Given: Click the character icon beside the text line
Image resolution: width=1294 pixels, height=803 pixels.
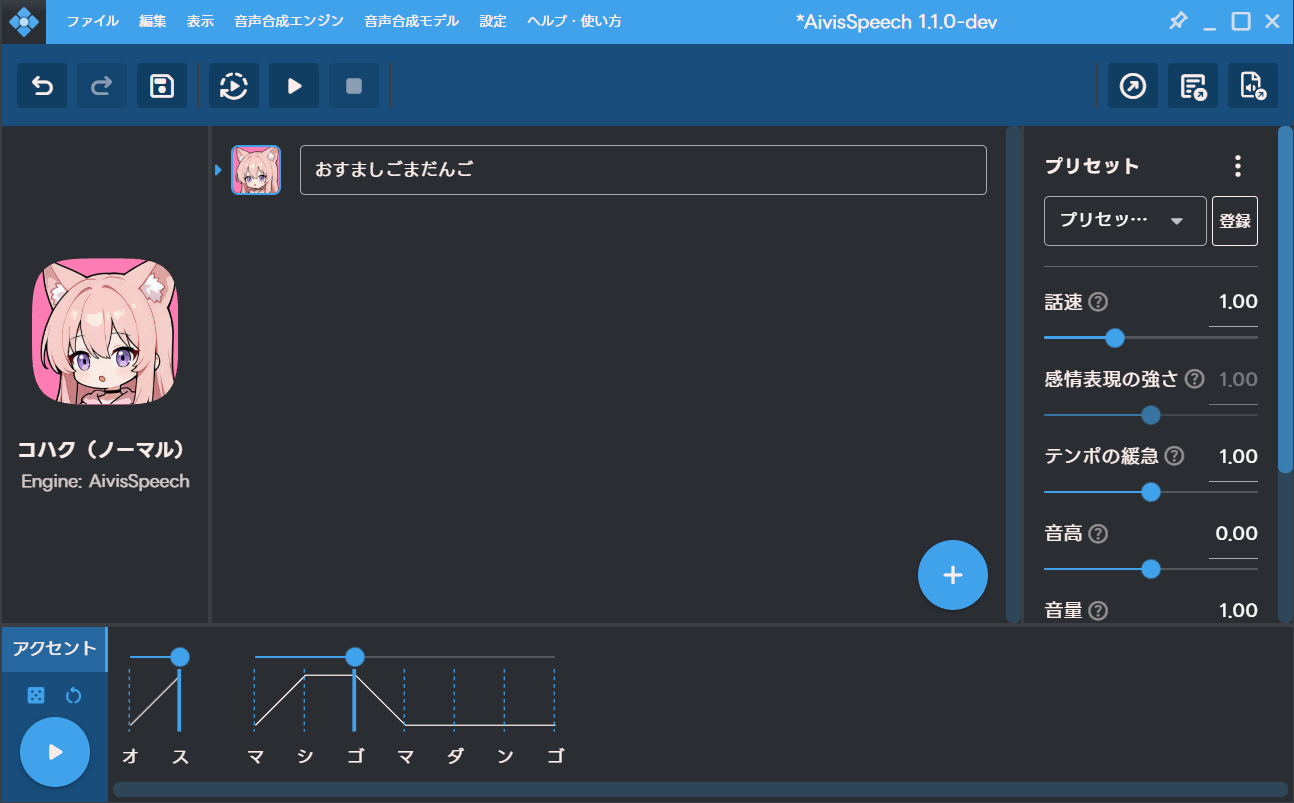Looking at the screenshot, I should 256,170.
